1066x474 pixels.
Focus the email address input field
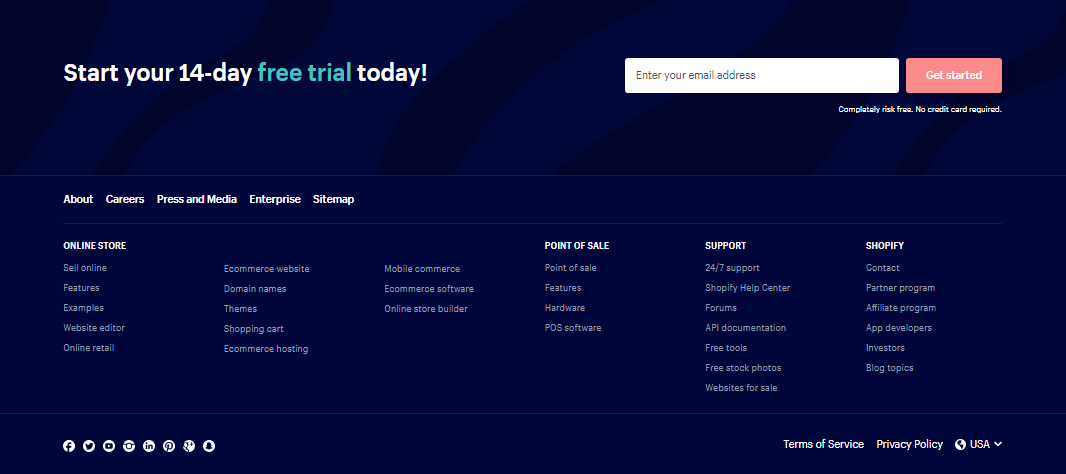pos(762,75)
